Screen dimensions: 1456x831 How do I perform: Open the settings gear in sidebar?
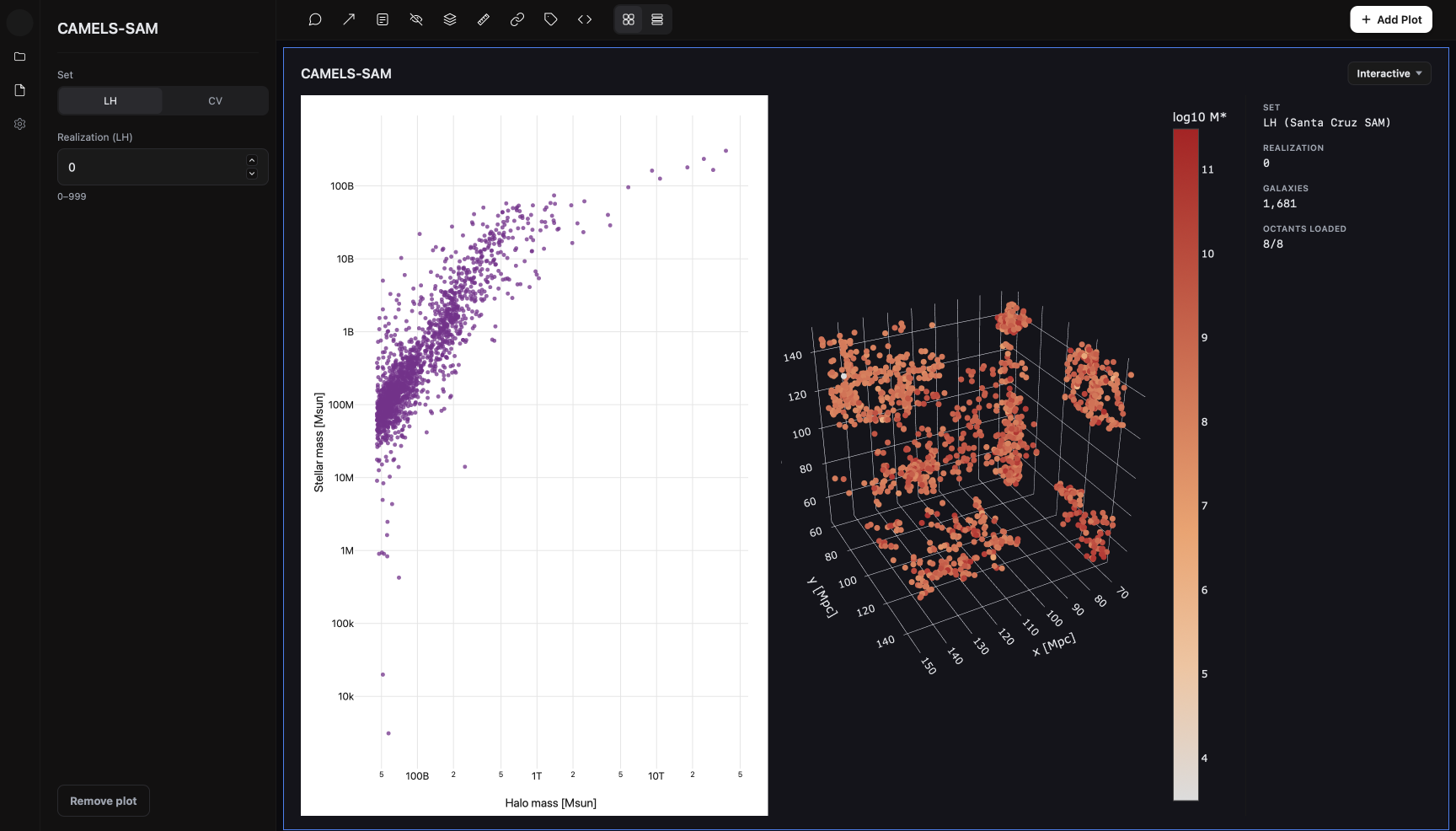pyautogui.click(x=20, y=124)
